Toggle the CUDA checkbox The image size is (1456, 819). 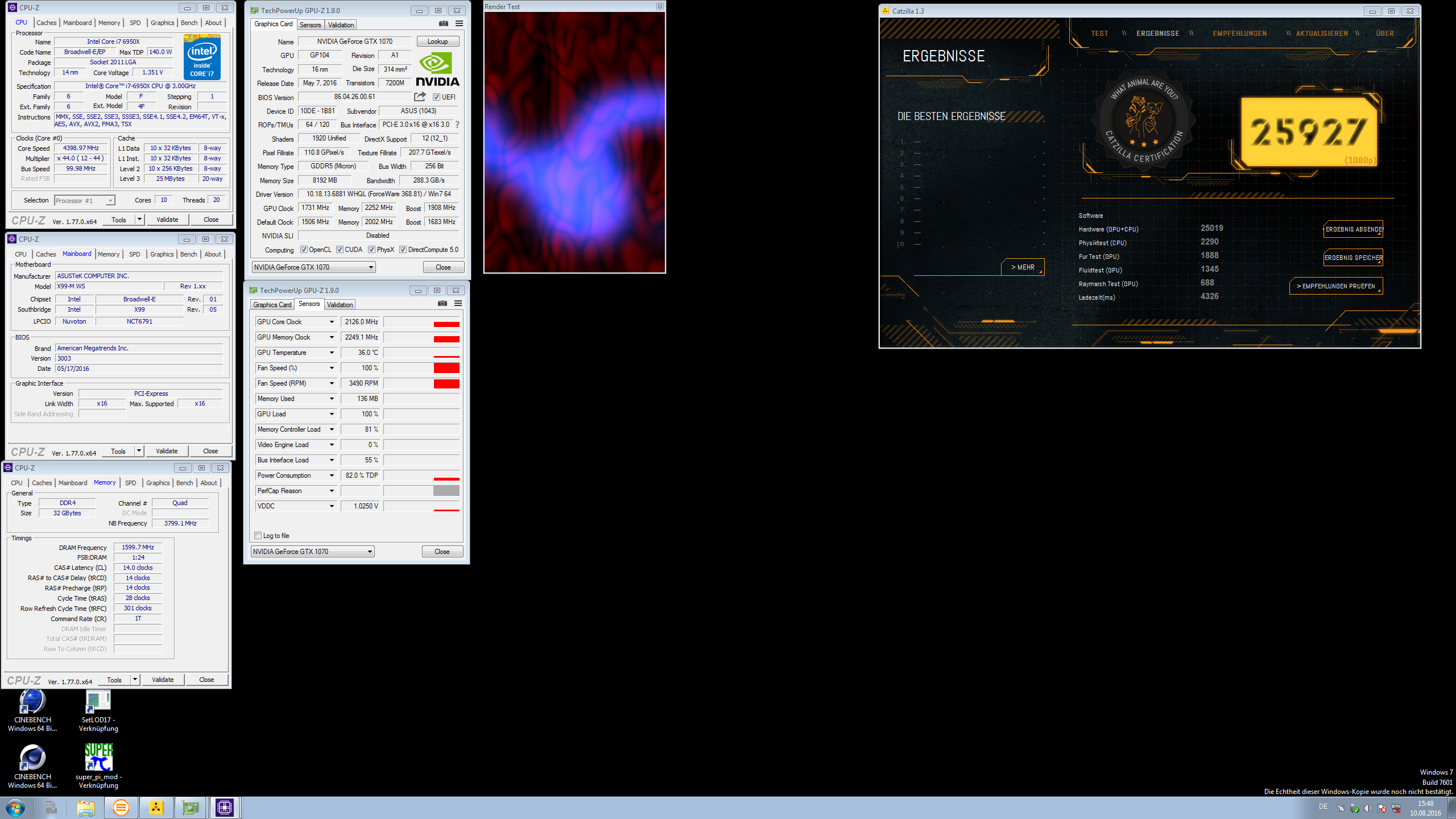click(x=340, y=250)
